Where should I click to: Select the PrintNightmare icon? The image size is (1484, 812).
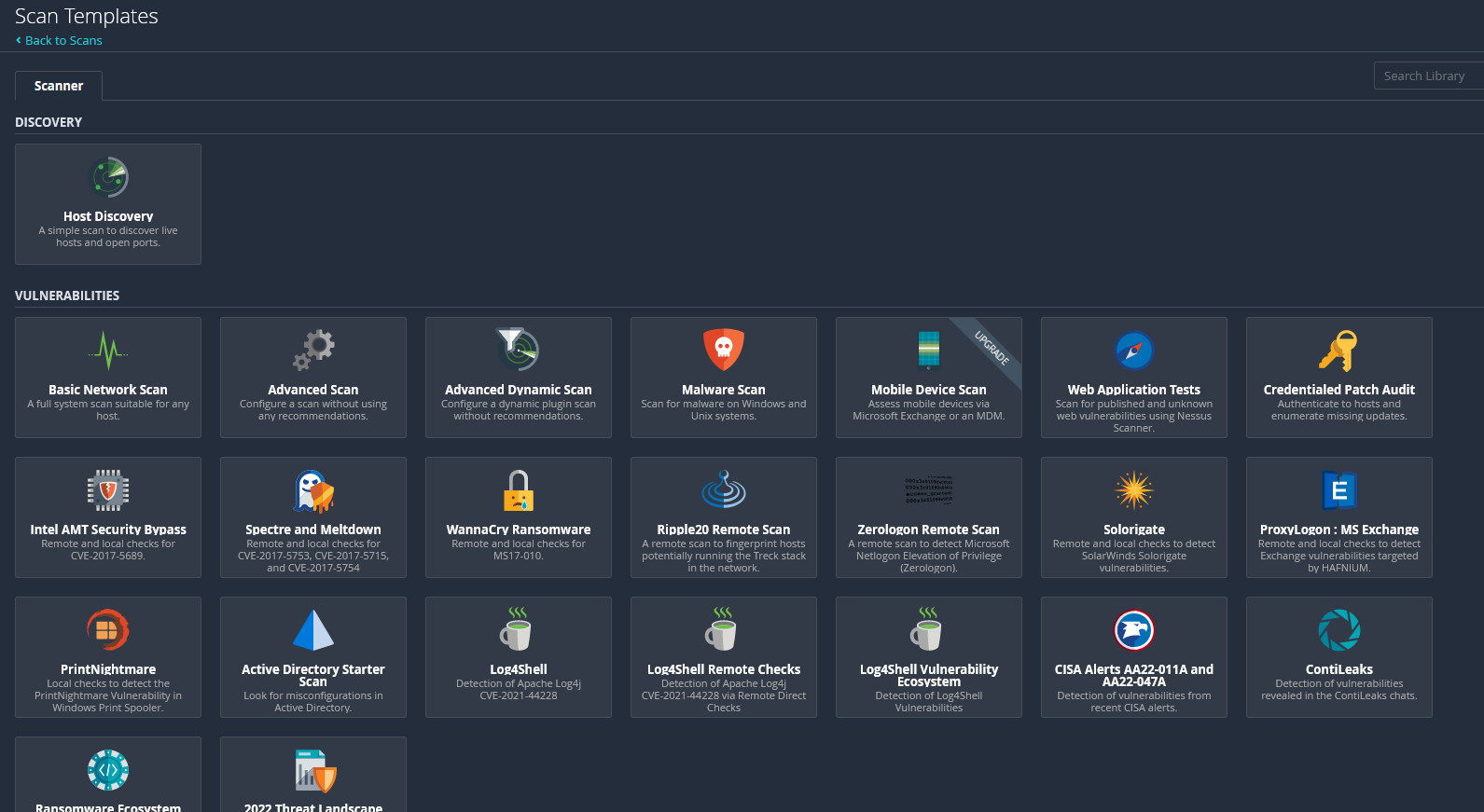point(108,630)
